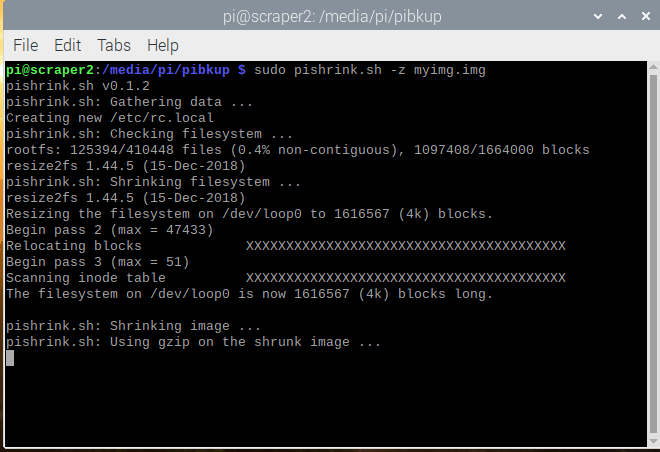Open the File menu
The image size is (660, 452).
click(26, 45)
